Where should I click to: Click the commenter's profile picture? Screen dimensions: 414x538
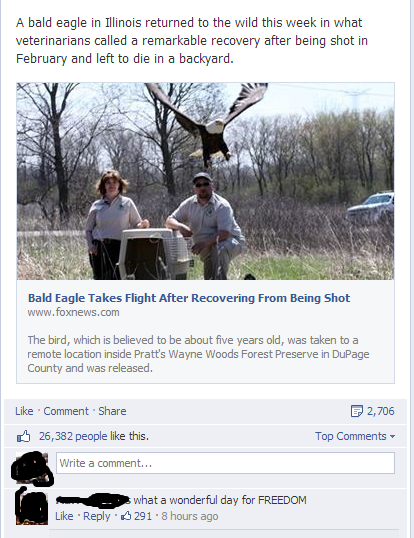pyautogui.click(x=31, y=508)
